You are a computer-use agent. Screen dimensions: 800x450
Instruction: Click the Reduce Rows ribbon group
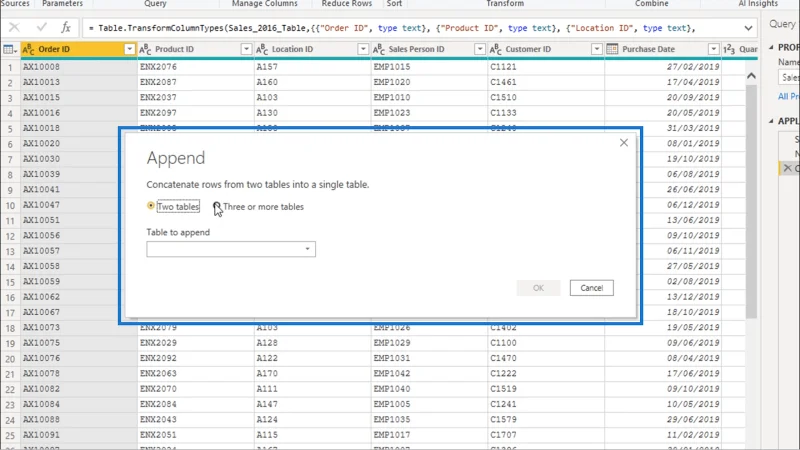point(346,4)
